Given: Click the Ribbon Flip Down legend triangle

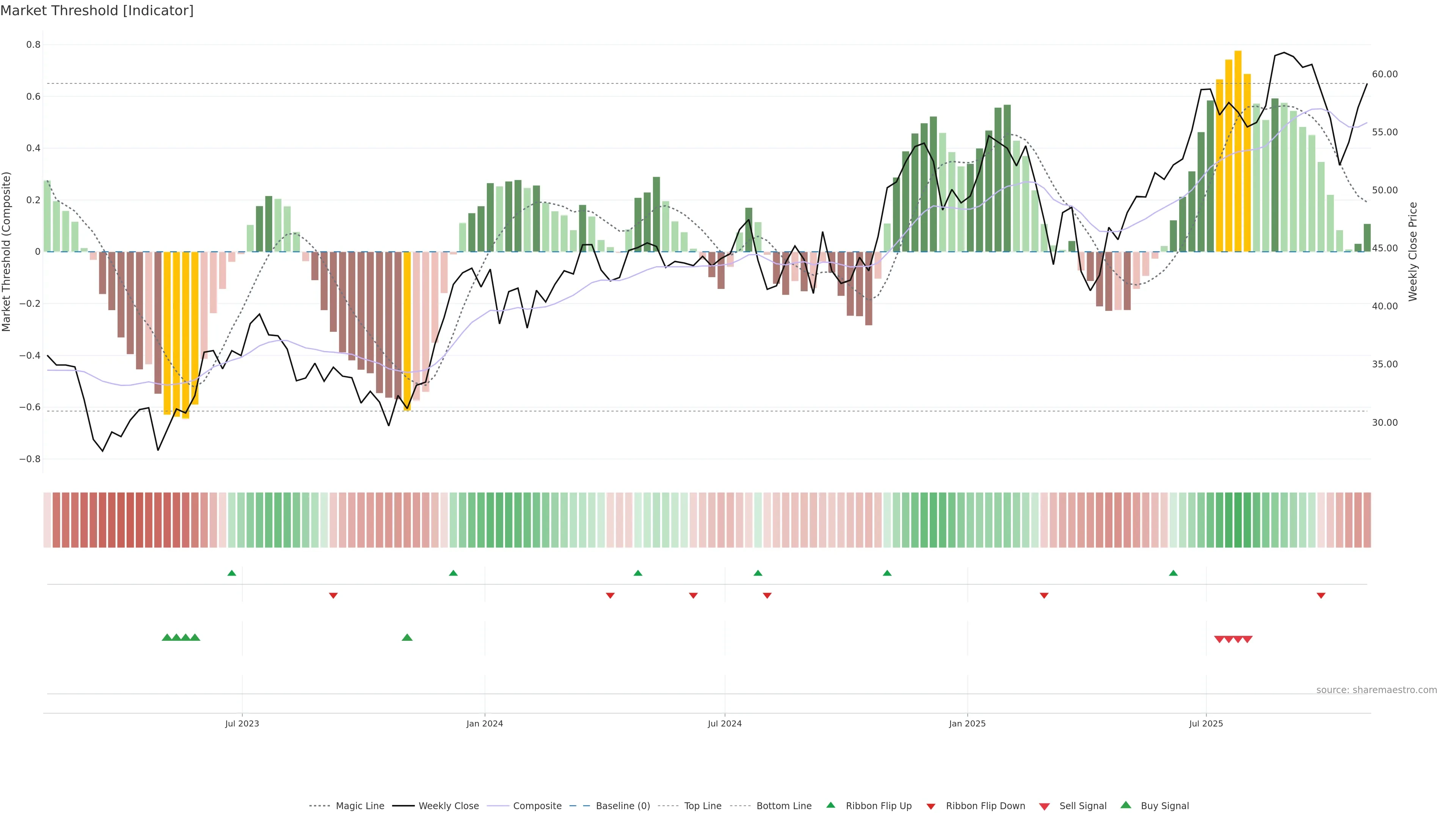Looking at the screenshot, I should click(x=931, y=806).
